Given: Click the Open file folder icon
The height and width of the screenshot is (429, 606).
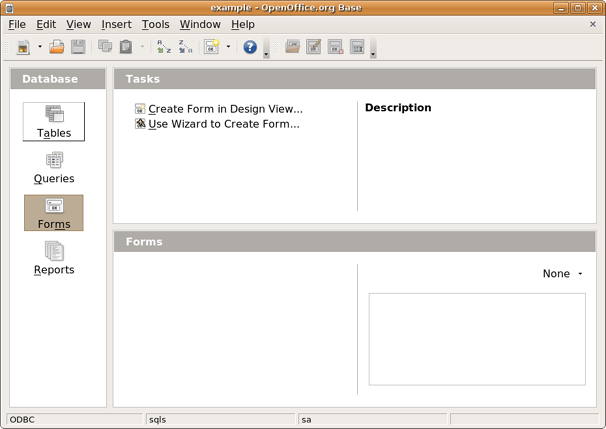Looking at the screenshot, I should [57, 47].
